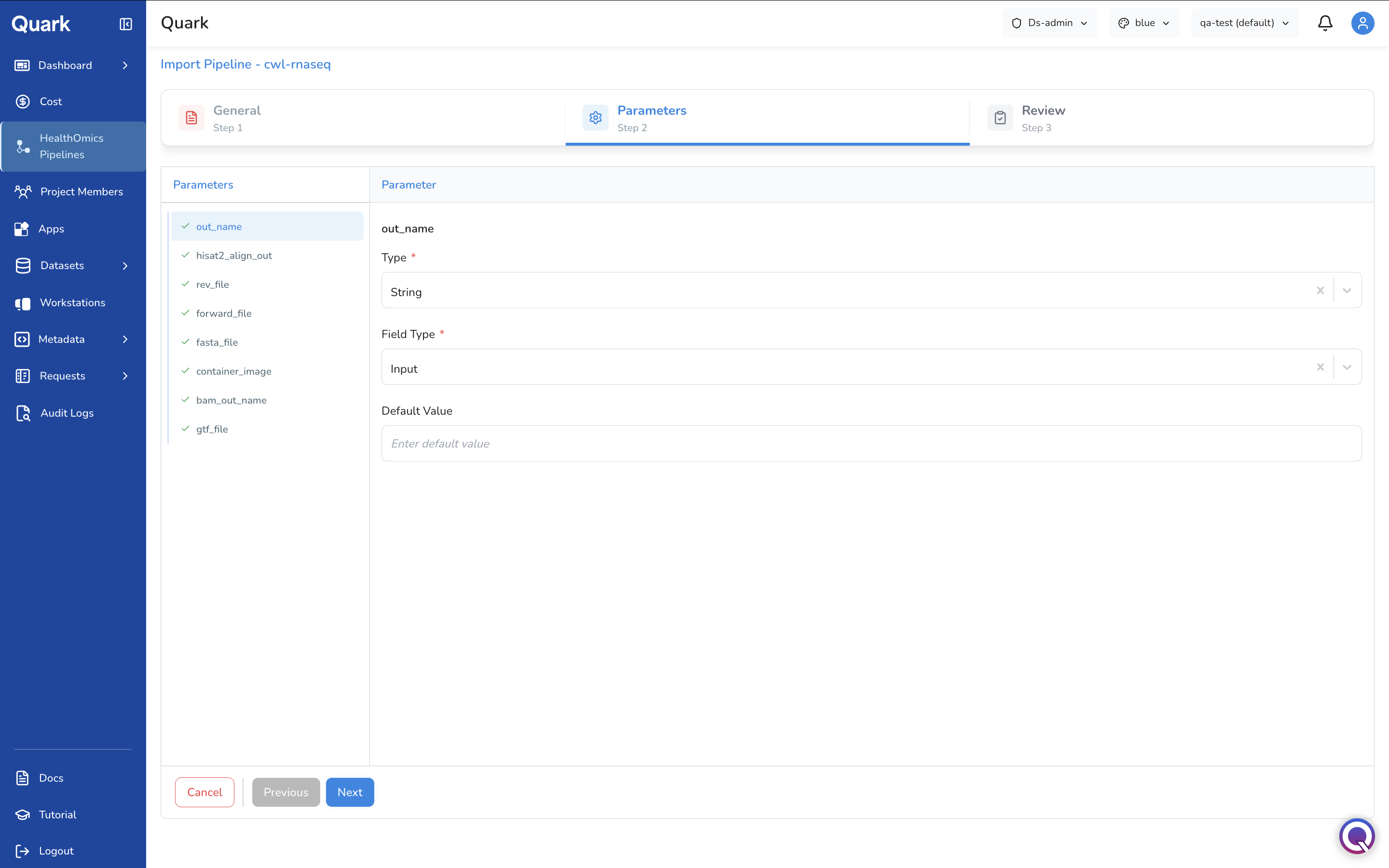Click the Cost dollar icon
Screen dimensions: 1389x868
pyautogui.click(x=22, y=101)
